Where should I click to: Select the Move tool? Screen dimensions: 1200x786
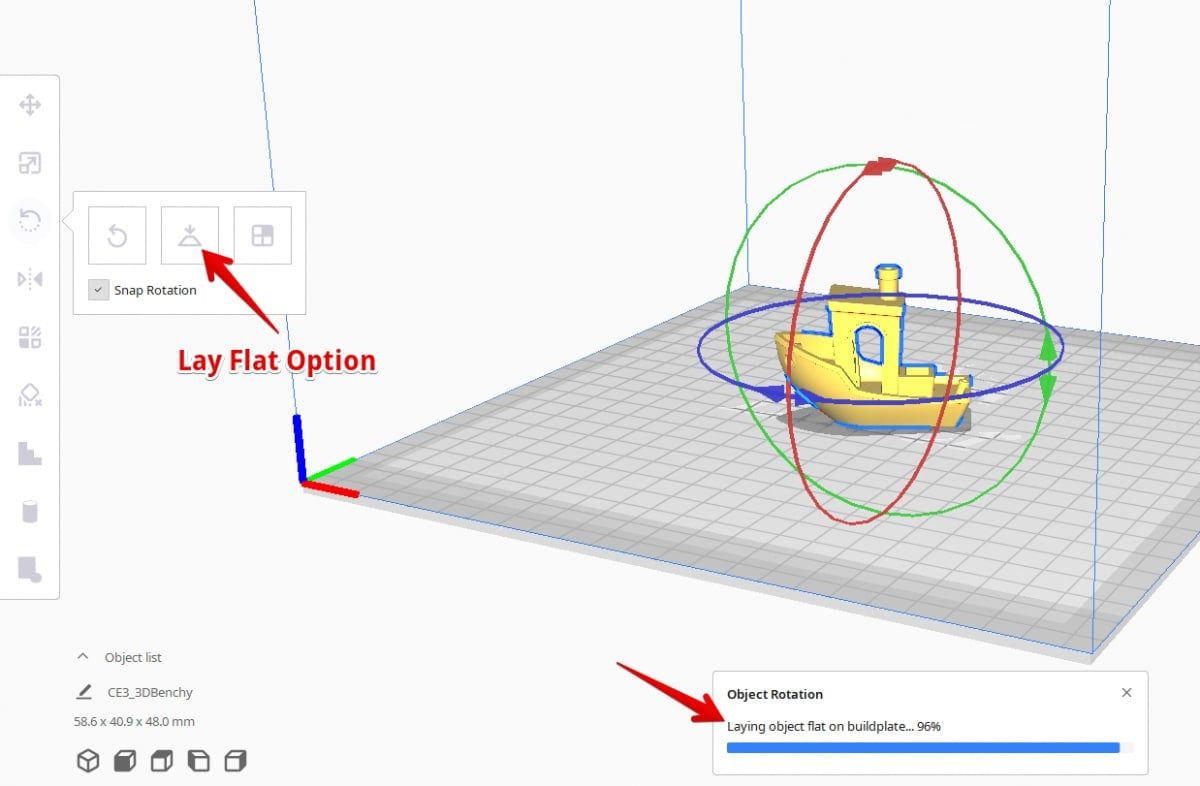pos(29,104)
